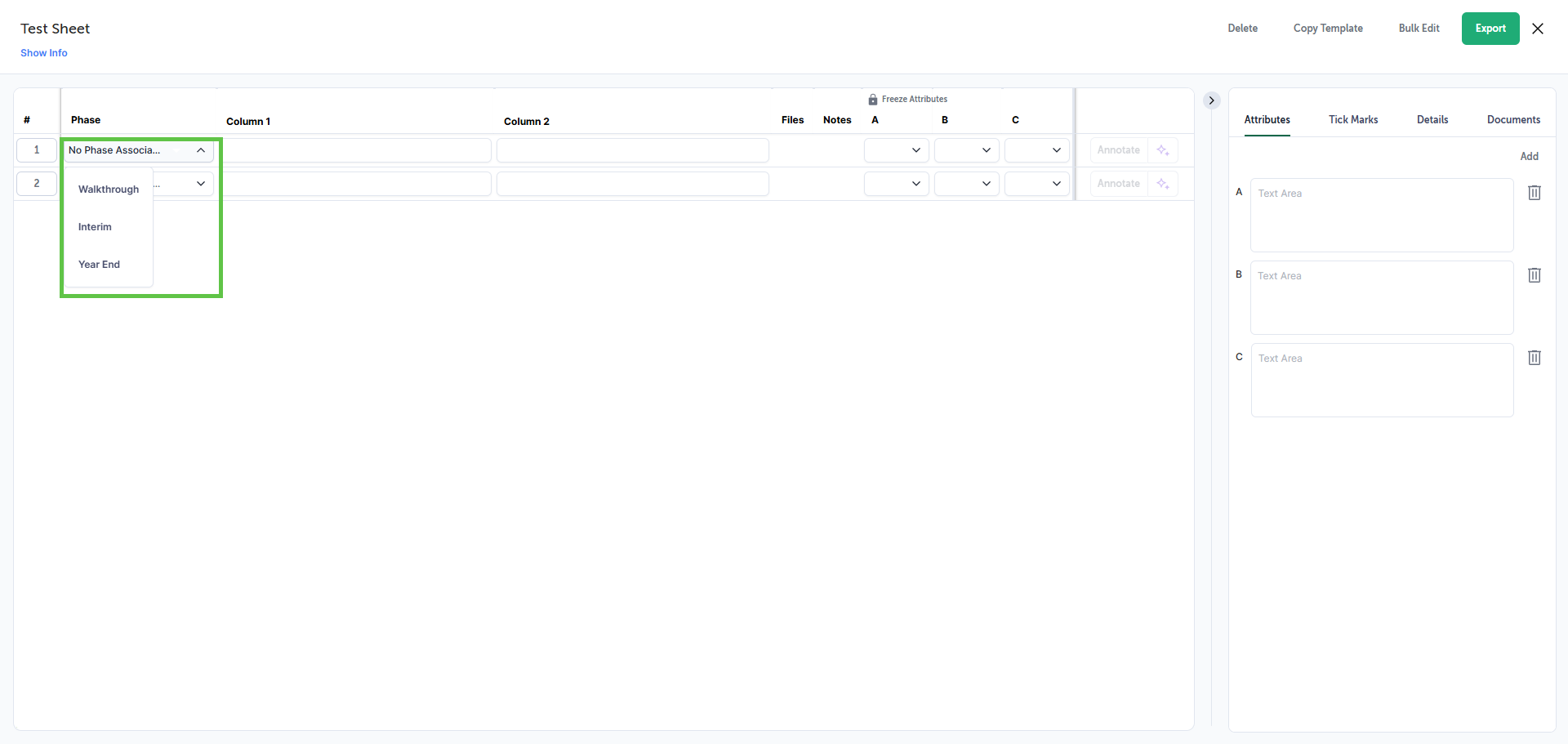Click the attribute A text area

click(x=1382, y=215)
